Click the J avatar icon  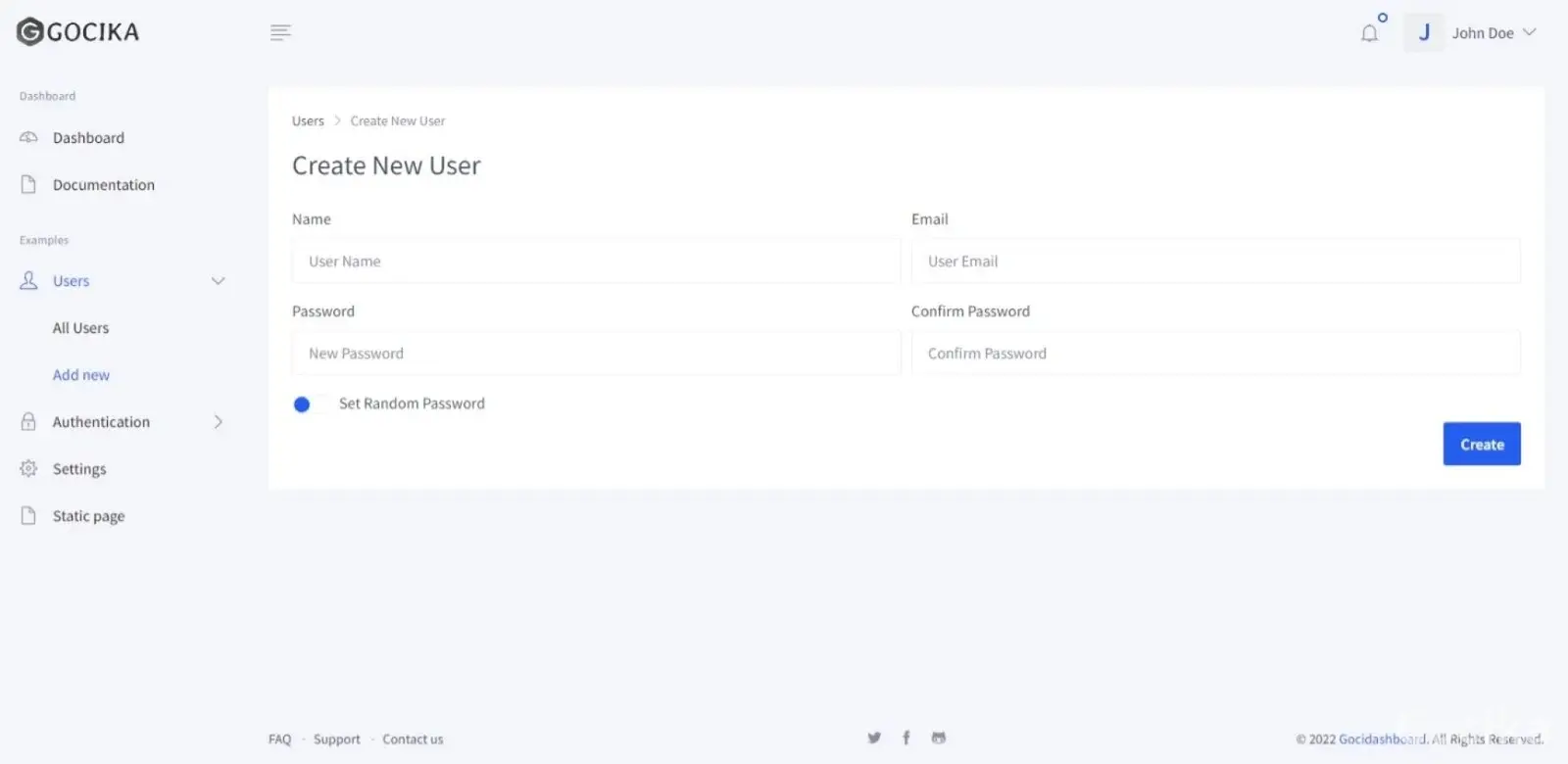[x=1423, y=32]
